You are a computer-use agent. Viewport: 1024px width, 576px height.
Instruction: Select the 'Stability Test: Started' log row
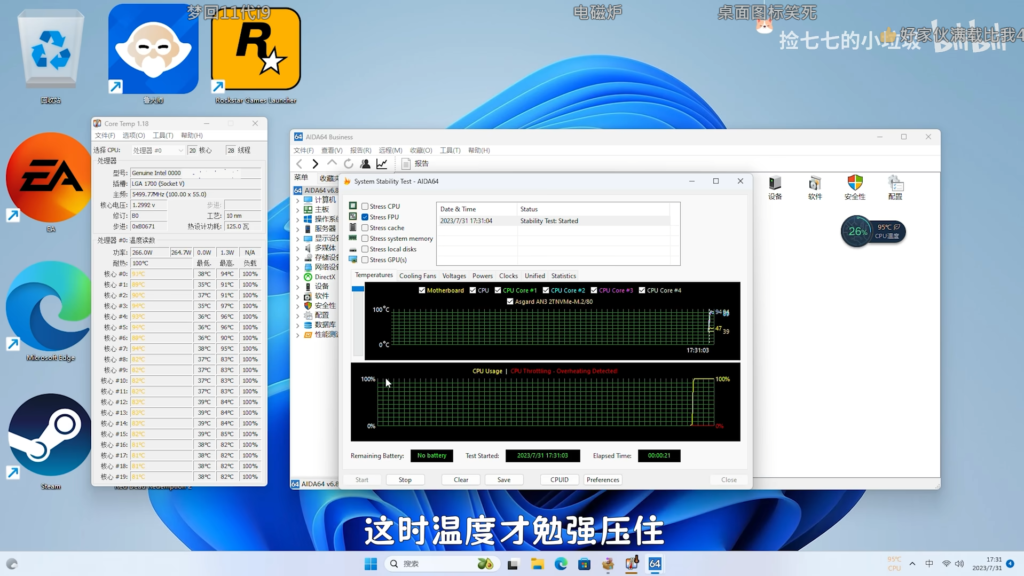coord(553,221)
